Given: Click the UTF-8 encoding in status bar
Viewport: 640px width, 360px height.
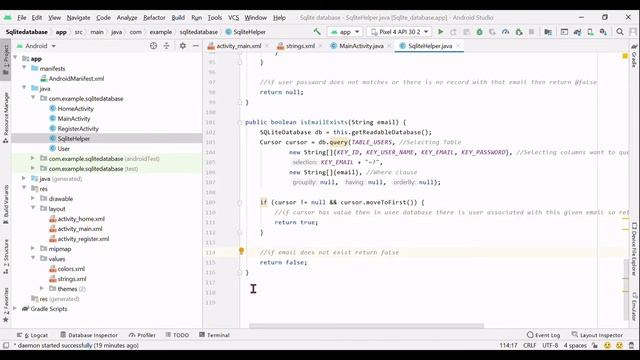Looking at the screenshot, I should click(x=550, y=345).
